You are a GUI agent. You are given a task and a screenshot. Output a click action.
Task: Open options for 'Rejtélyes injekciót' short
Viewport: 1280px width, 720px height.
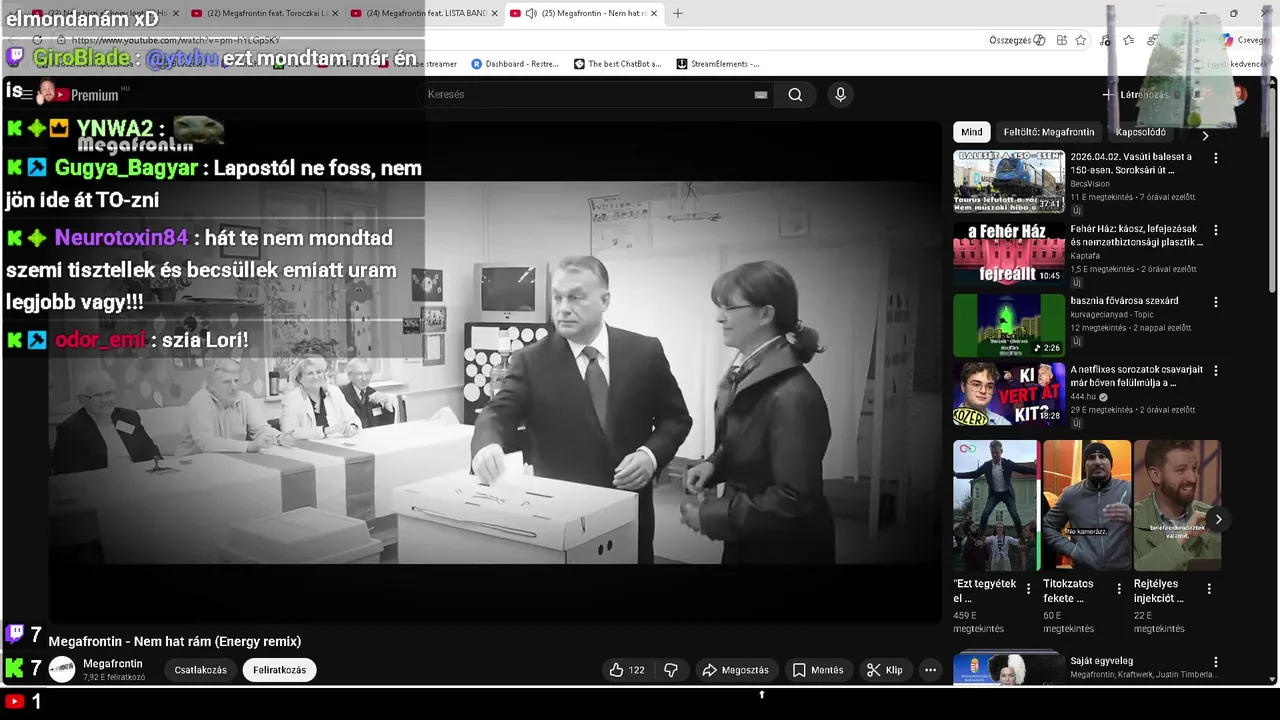[x=1209, y=589]
